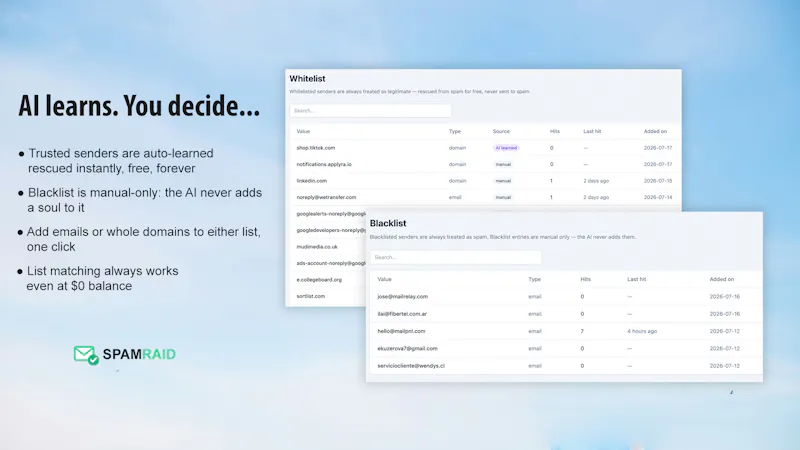Click '2 days ago' in linkedin.com row

click(596, 181)
